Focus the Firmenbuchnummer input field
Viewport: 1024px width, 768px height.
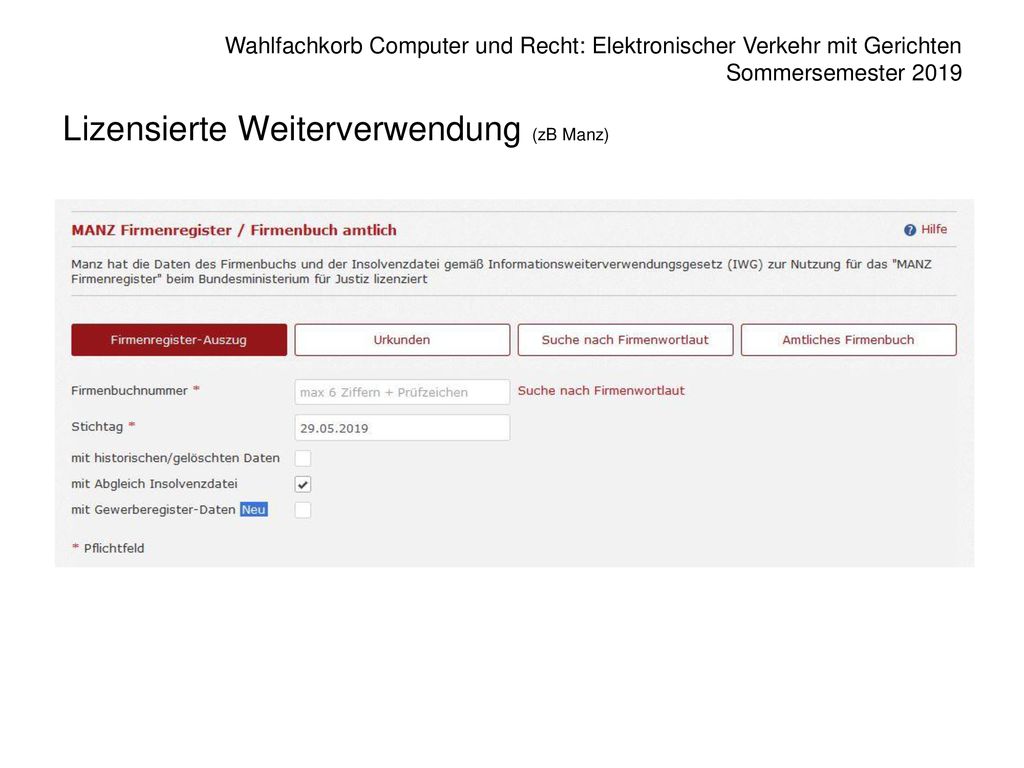pyautogui.click(x=402, y=392)
